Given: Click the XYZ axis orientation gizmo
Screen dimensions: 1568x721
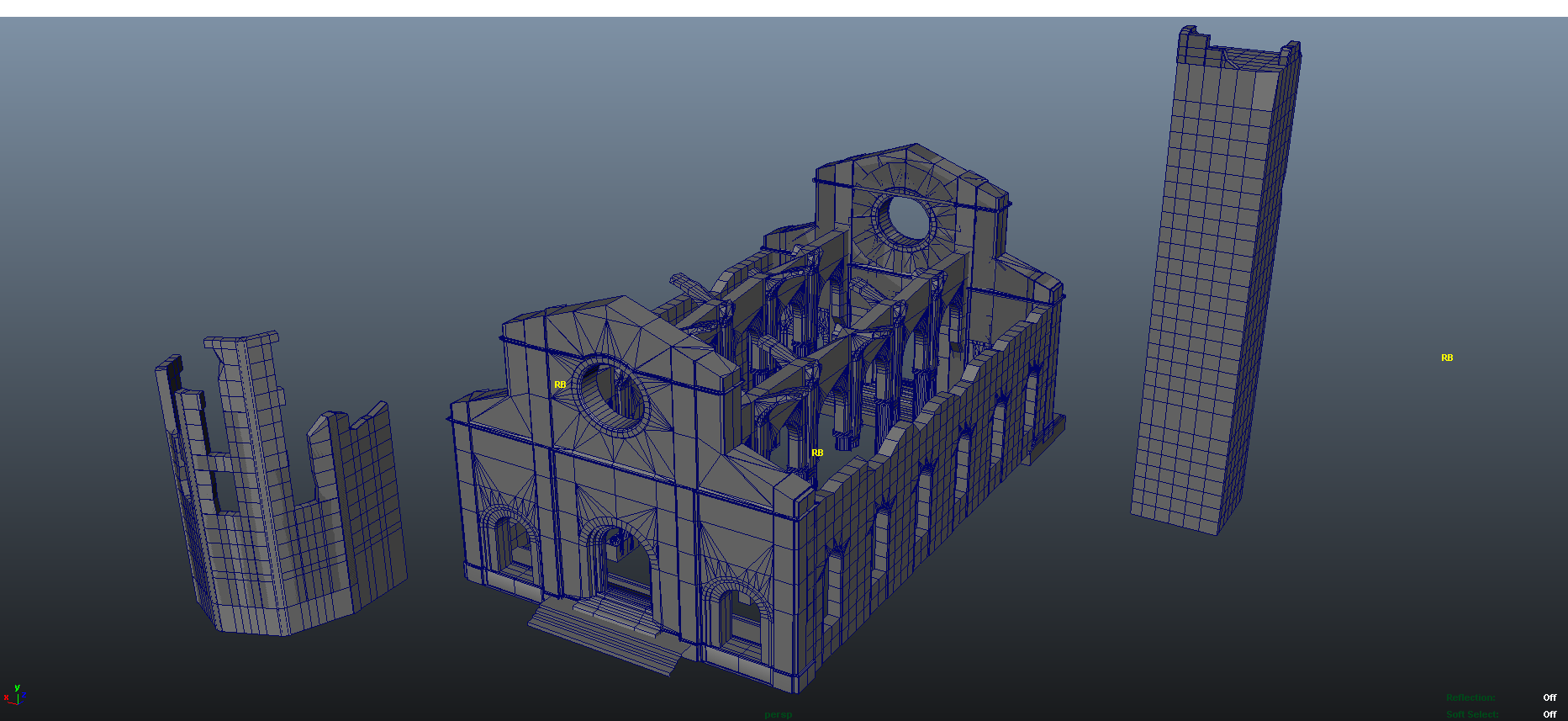Looking at the screenshot, I should tap(15, 695).
